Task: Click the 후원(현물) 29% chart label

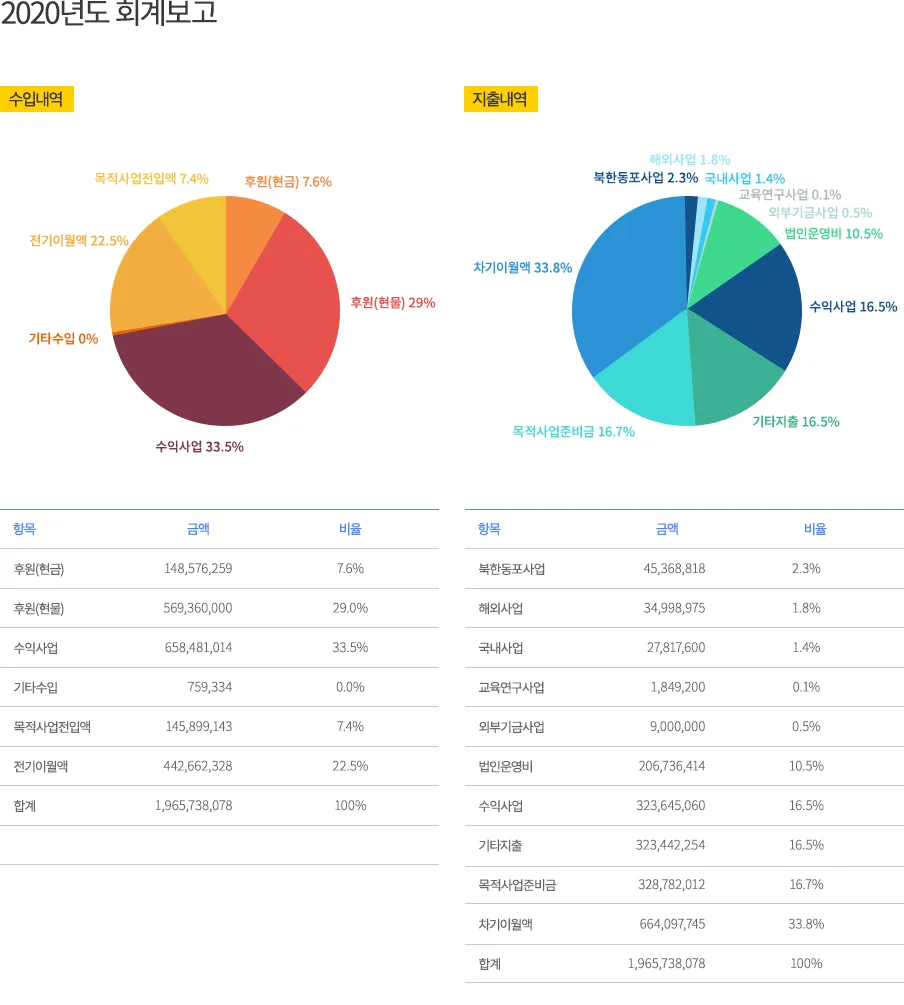Action: [392, 303]
